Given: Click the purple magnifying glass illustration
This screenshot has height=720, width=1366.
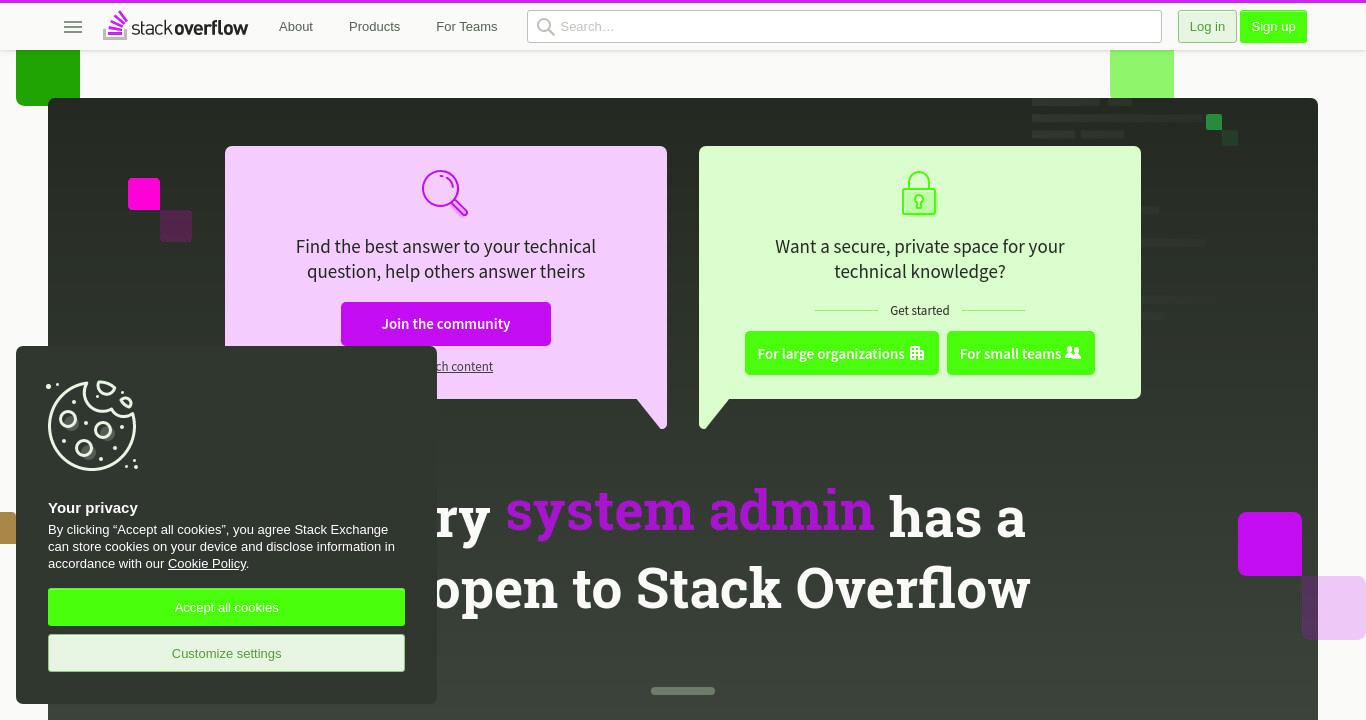Looking at the screenshot, I should [x=445, y=193].
